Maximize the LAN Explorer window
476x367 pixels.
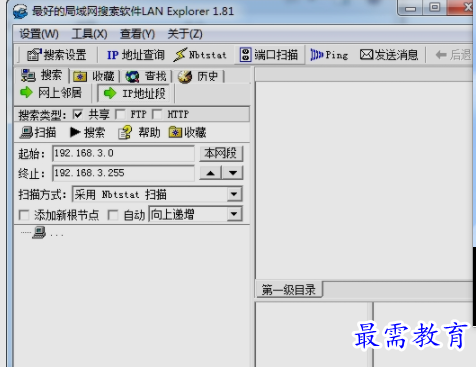pos(434,8)
